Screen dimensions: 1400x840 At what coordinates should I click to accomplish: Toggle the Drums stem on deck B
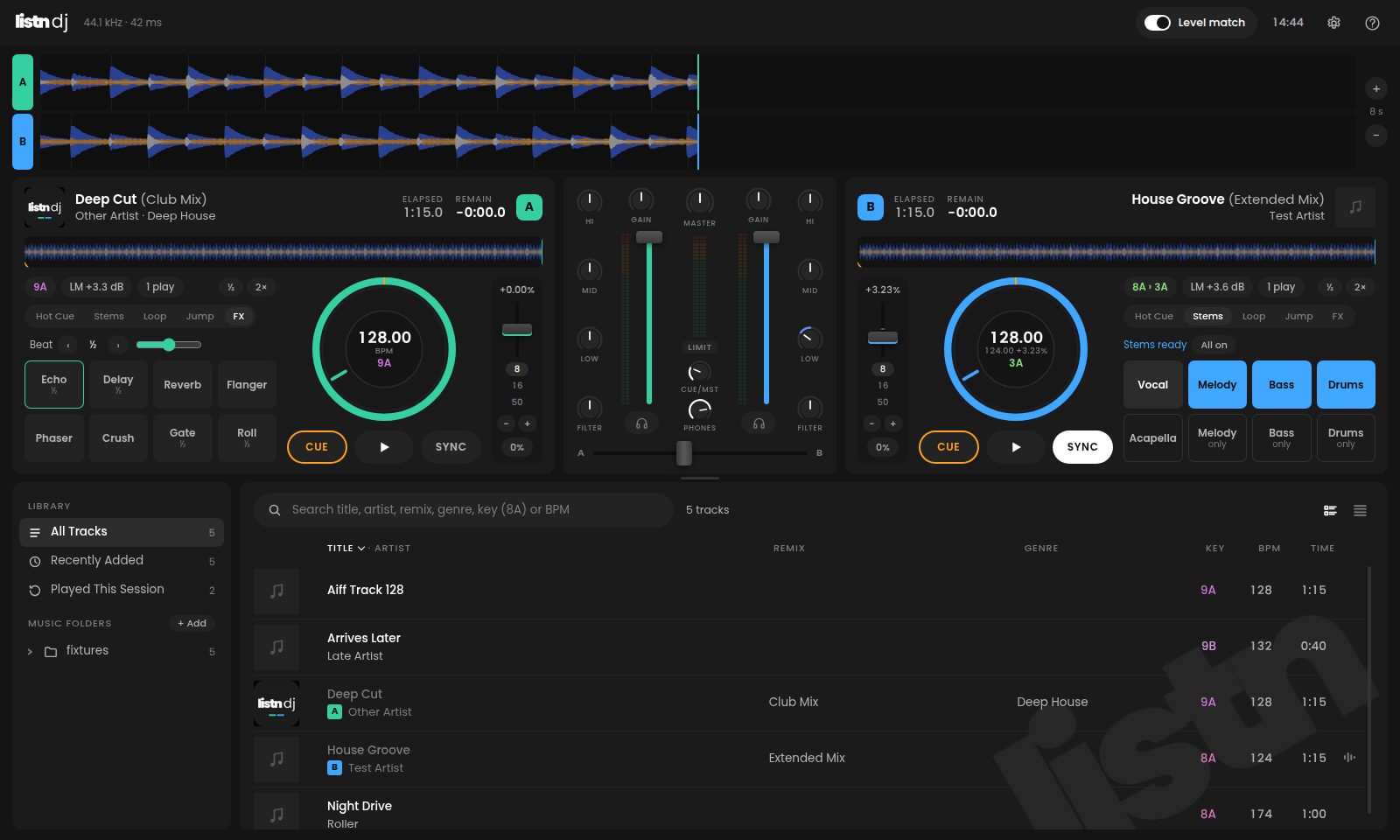tap(1346, 385)
